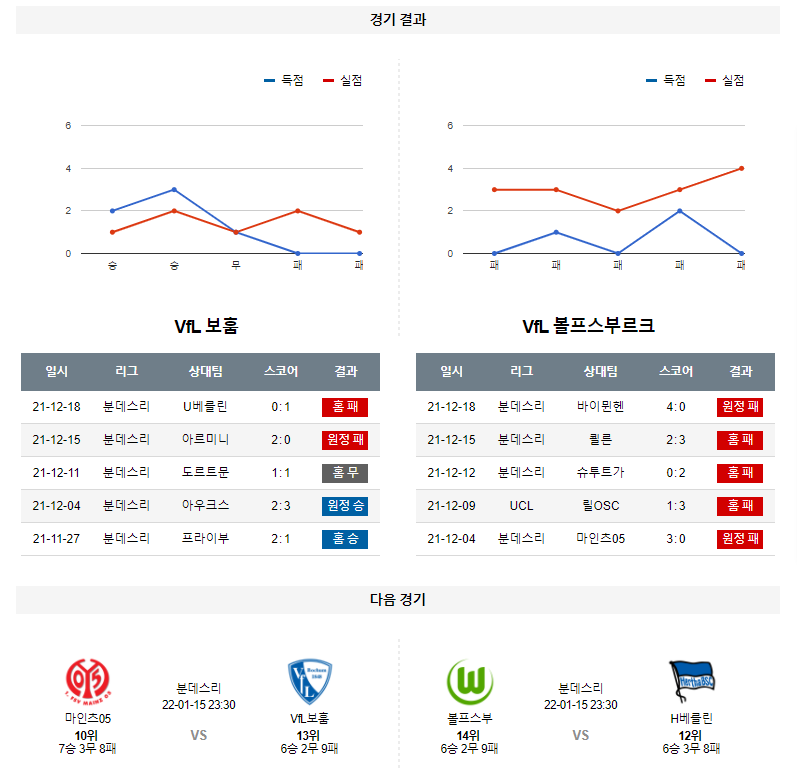This screenshot has height=779, width=797.
Task: Click the 원정 패 badge for 마인츠05 match
Action: [x=740, y=539]
